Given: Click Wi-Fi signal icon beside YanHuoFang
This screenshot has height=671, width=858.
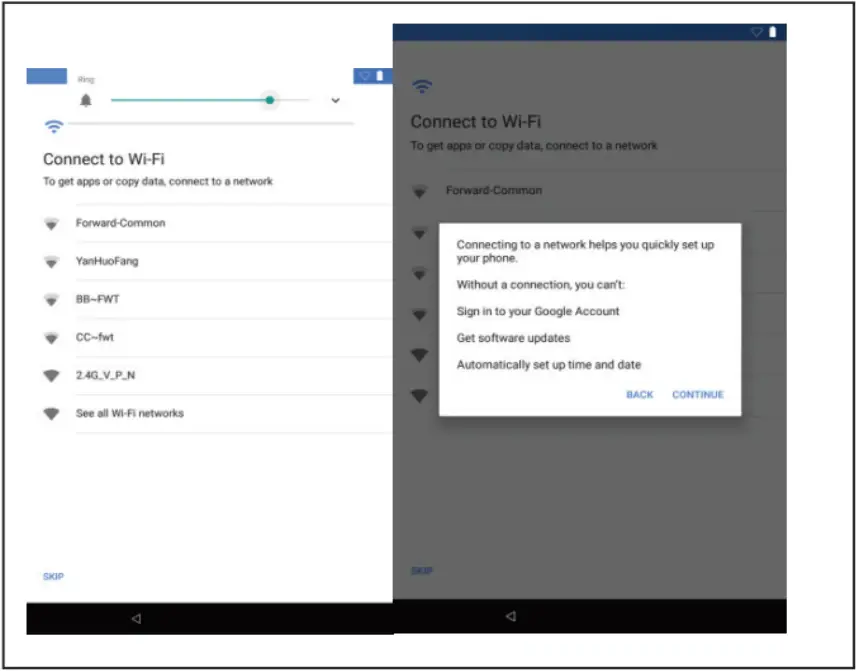Looking at the screenshot, I should (51, 262).
